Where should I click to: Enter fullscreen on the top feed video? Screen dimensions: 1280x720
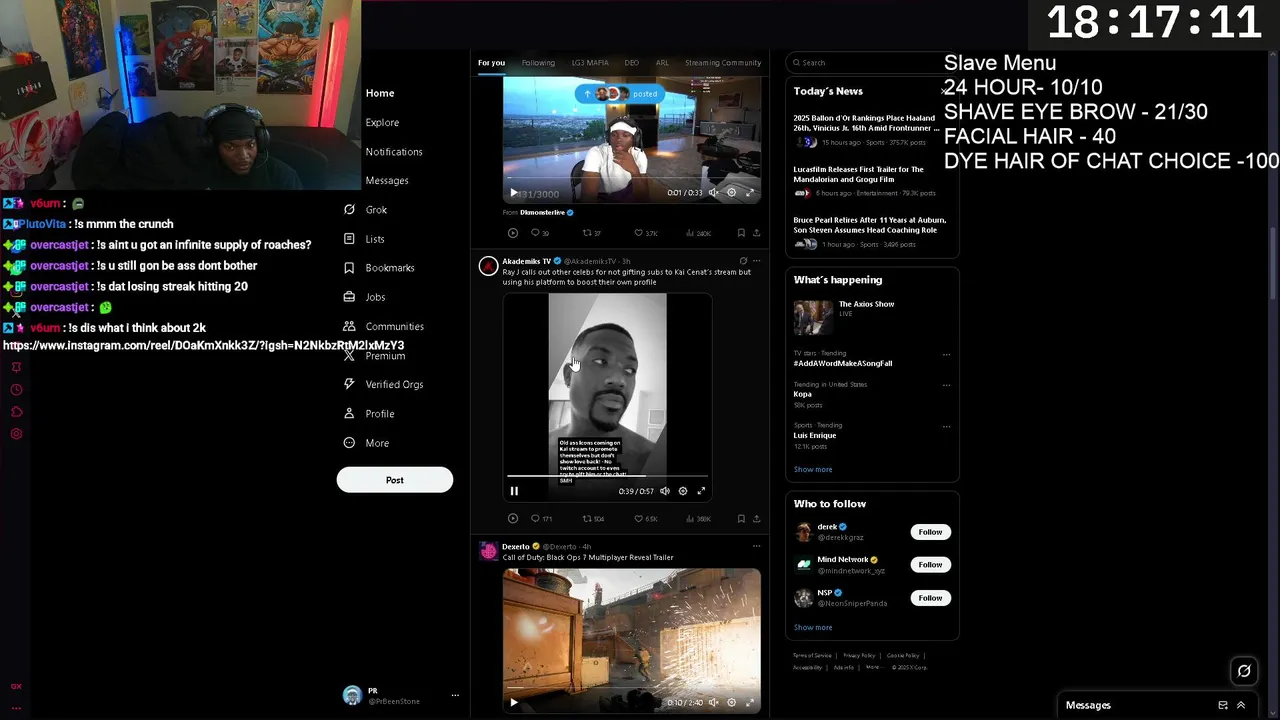point(749,192)
